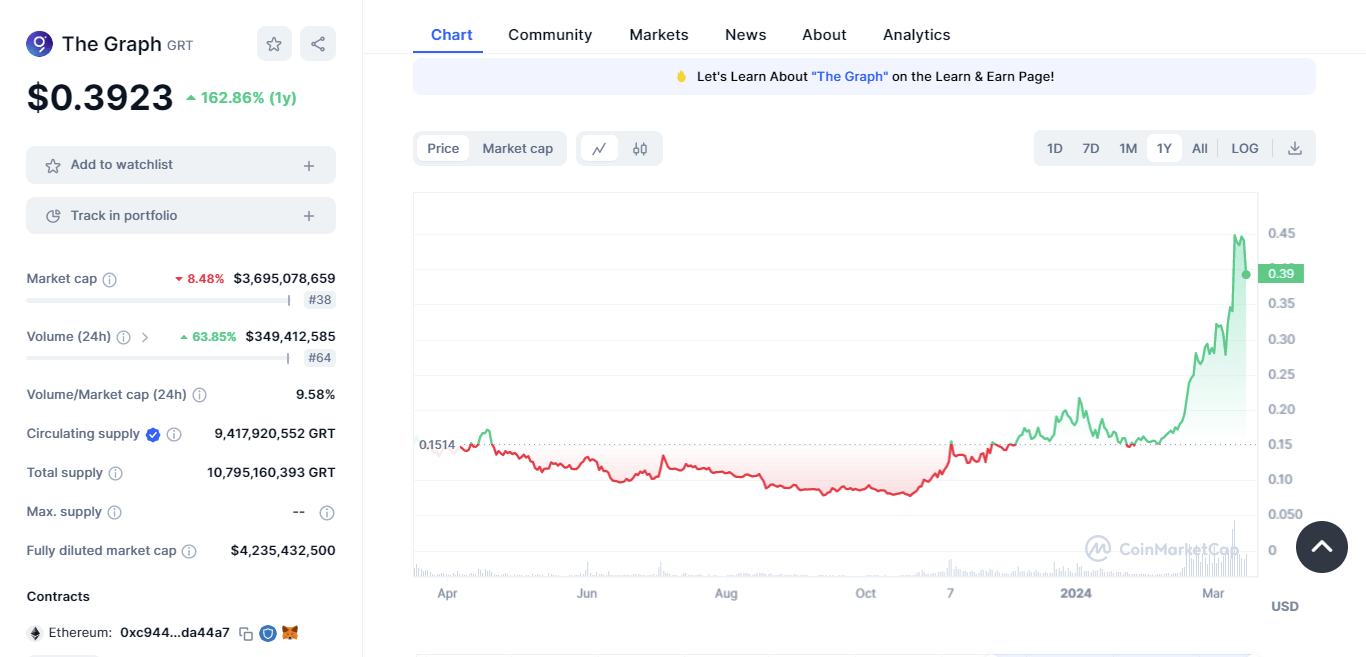Set chart range to 1D
This screenshot has height=657, width=1366.
click(x=1055, y=148)
